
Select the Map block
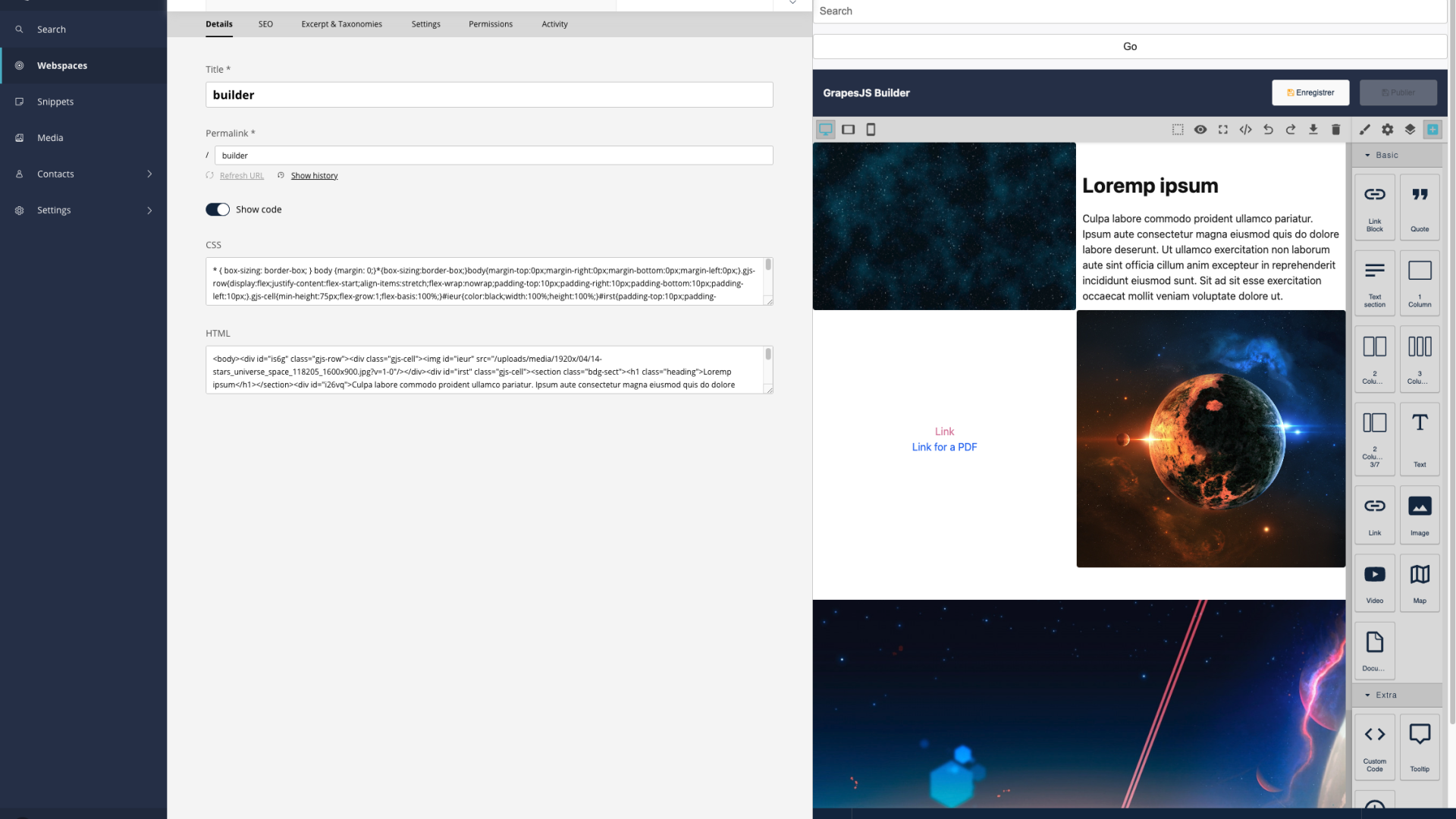pos(1420,582)
